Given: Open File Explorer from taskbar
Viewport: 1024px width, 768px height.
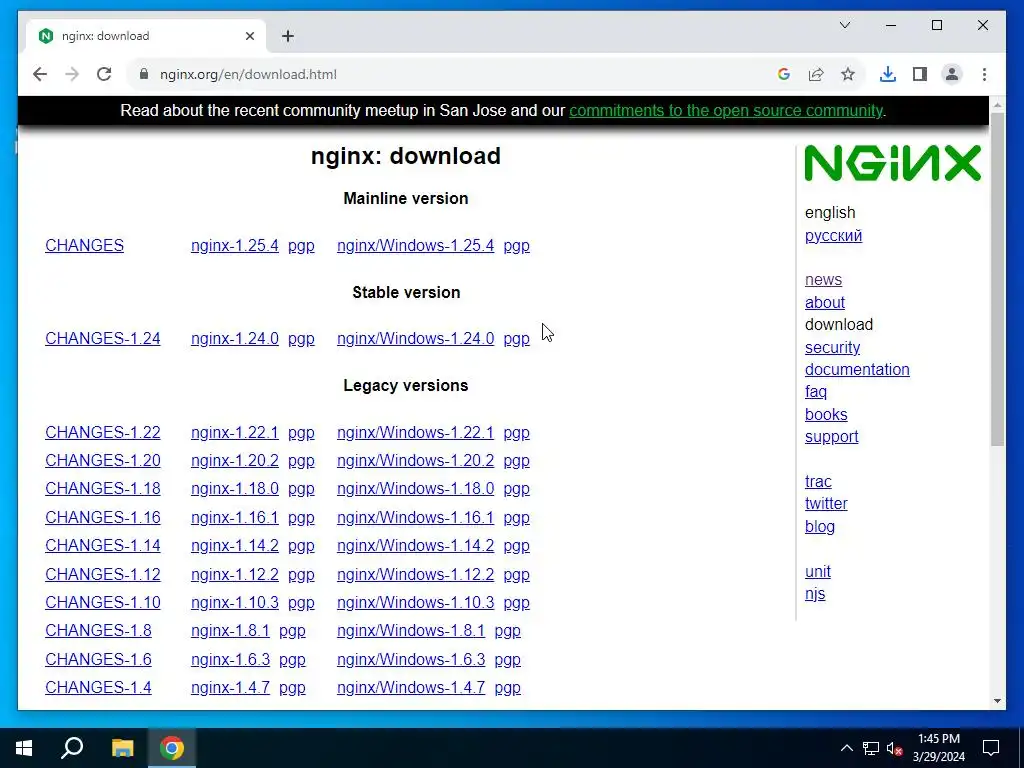Looking at the screenshot, I should (122, 748).
